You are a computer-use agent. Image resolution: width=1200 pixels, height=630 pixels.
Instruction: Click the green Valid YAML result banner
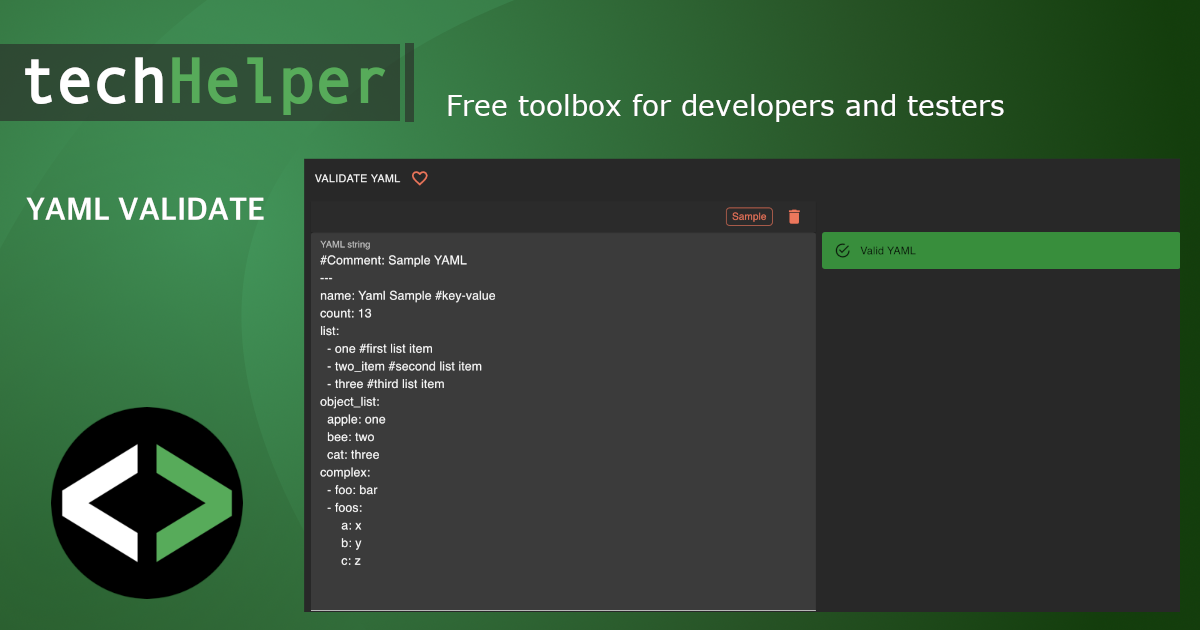[1000, 251]
